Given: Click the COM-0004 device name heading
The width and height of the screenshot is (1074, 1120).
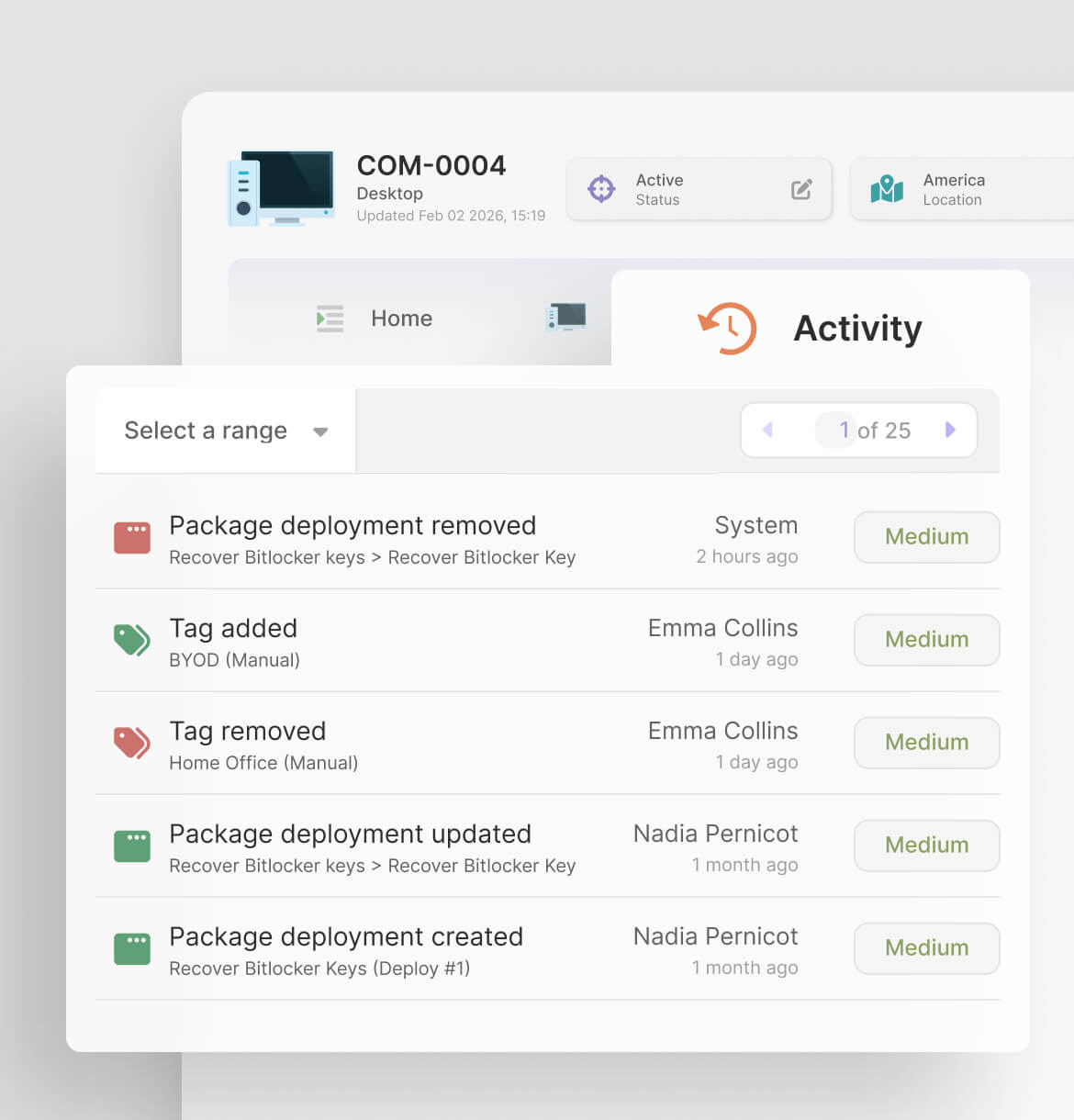Looking at the screenshot, I should [x=431, y=165].
